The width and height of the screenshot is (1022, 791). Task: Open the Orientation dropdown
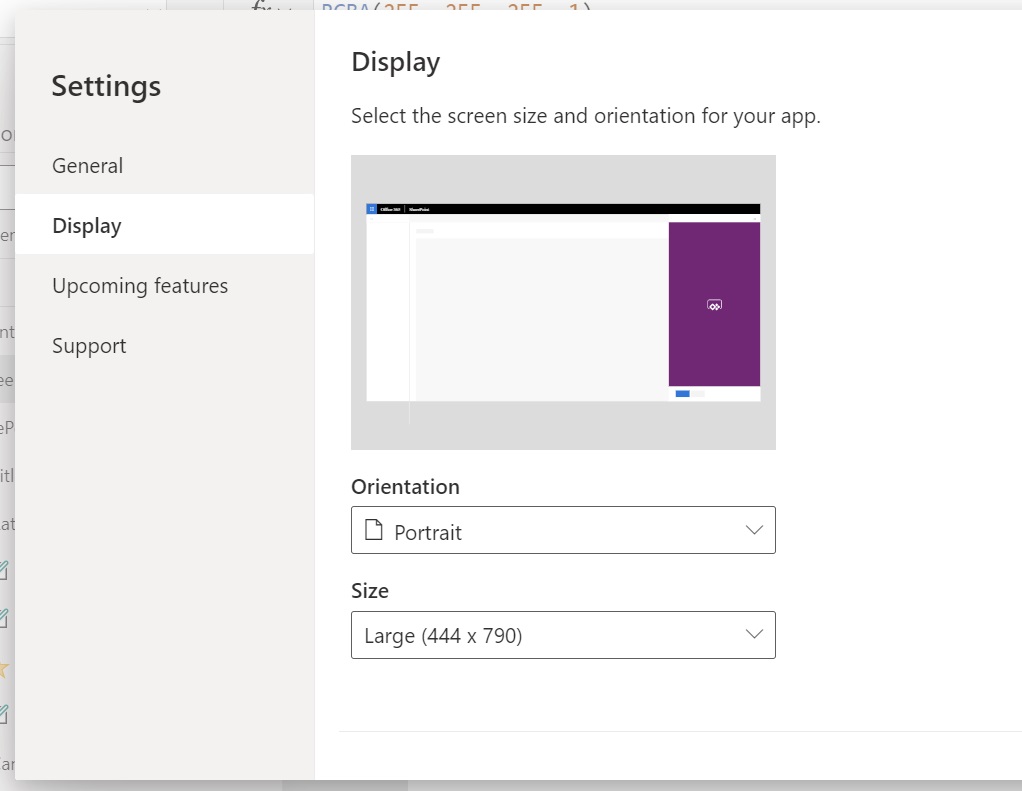(563, 531)
